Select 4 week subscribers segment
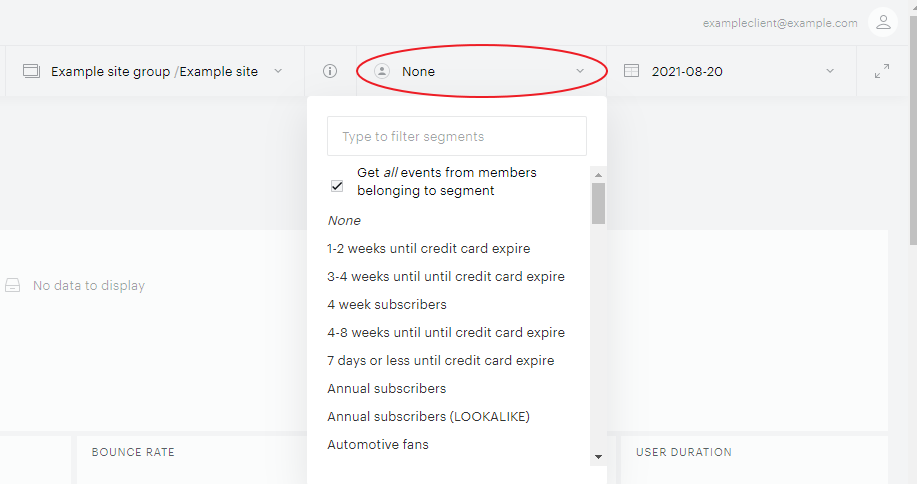This screenshot has width=917, height=484. click(387, 305)
